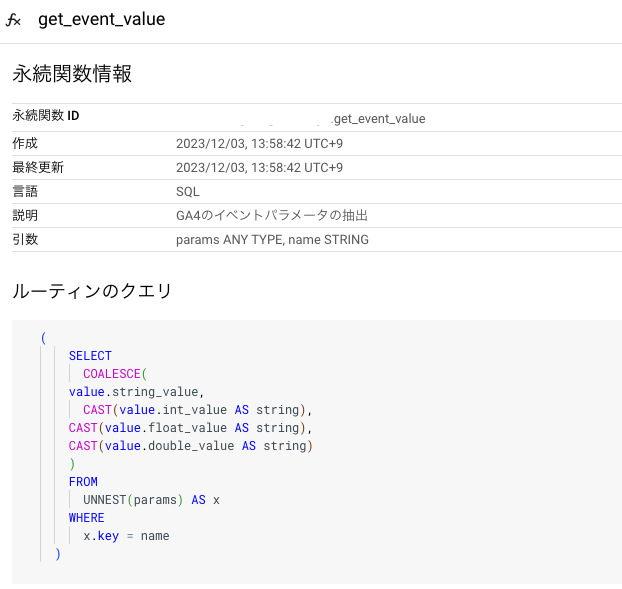The image size is (622, 589).
Task: Click the WHERE keyword in the query
Action: tap(86, 518)
